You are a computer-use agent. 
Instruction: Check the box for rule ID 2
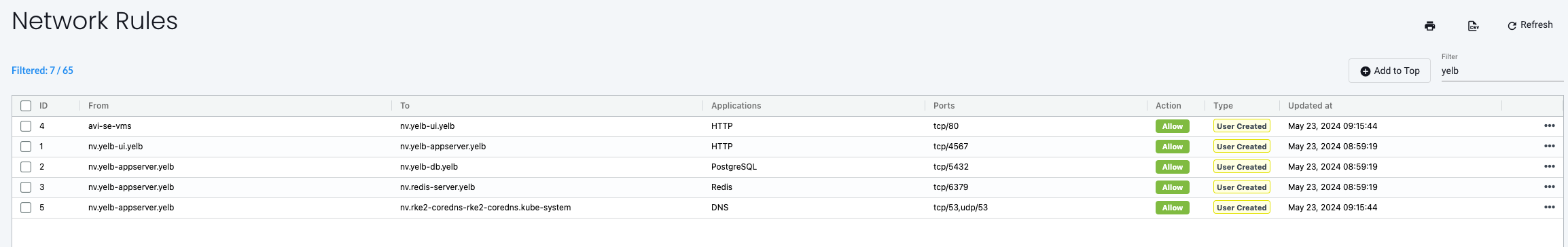click(x=26, y=167)
